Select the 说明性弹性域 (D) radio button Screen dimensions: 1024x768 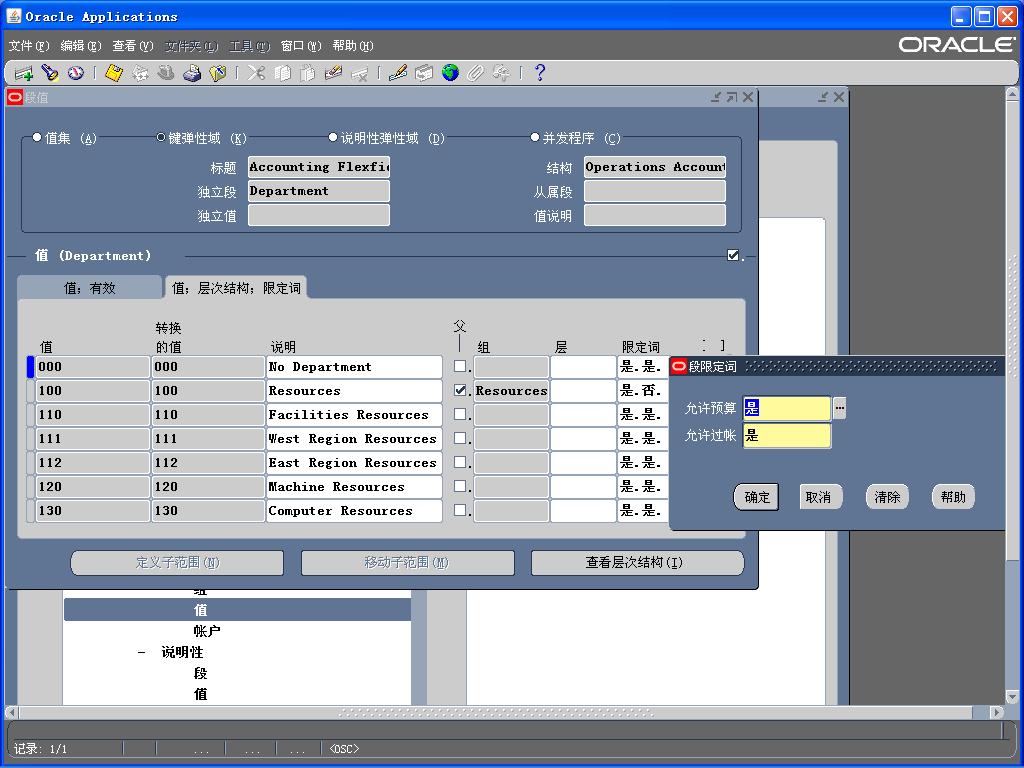(x=333, y=137)
